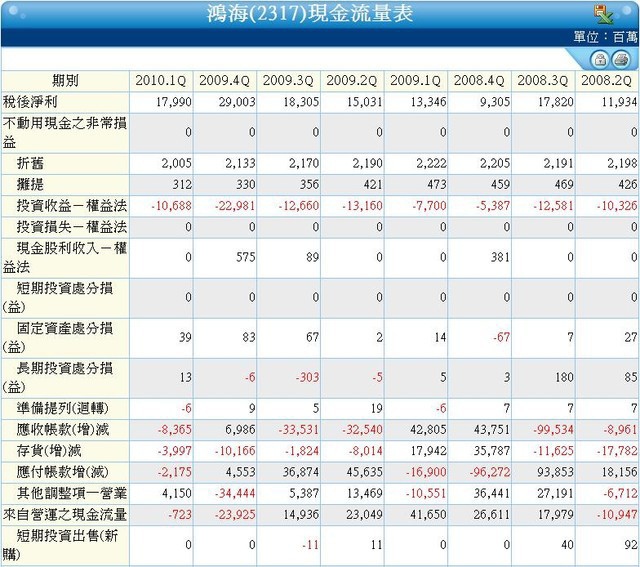The width and height of the screenshot is (640, 567).
Task: Click the 短期投資出售(新購) row label
Action: point(61,545)
